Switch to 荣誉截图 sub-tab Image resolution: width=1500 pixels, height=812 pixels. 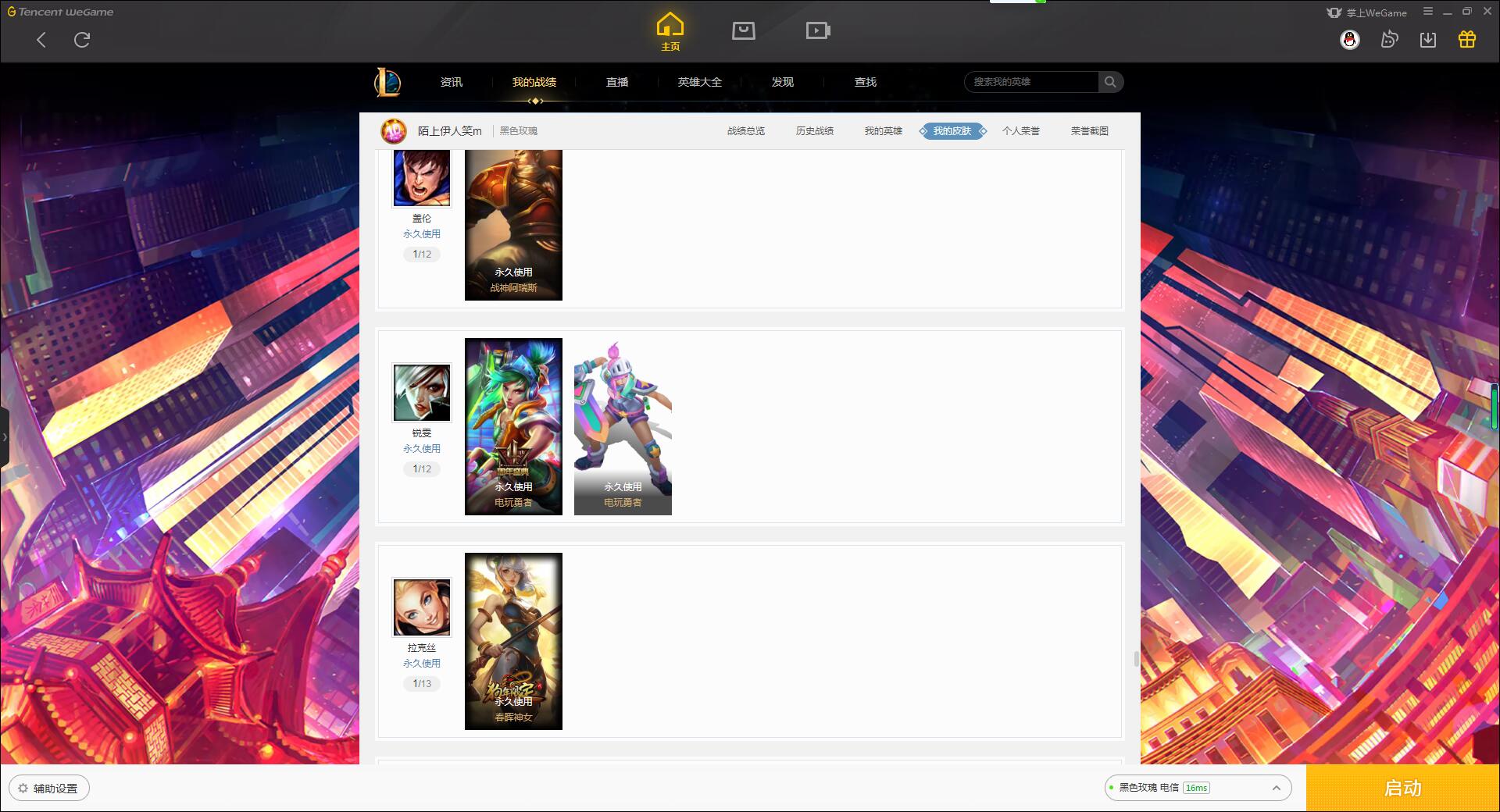[1090, 131]
